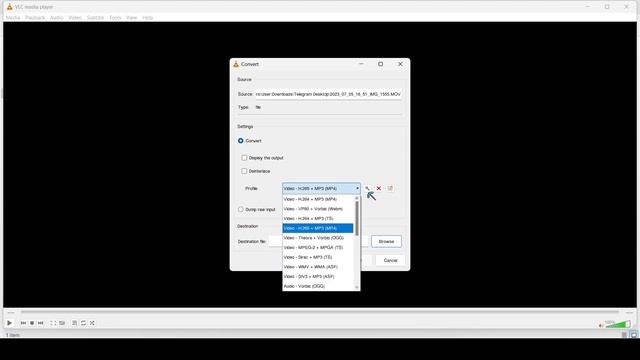
Task: Open the Tools menu
Action: tap(115, 18)
